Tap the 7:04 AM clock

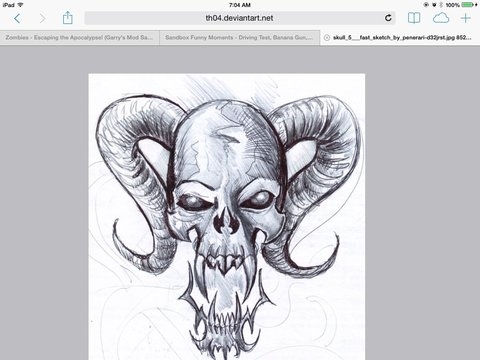(x=240, y=5)
